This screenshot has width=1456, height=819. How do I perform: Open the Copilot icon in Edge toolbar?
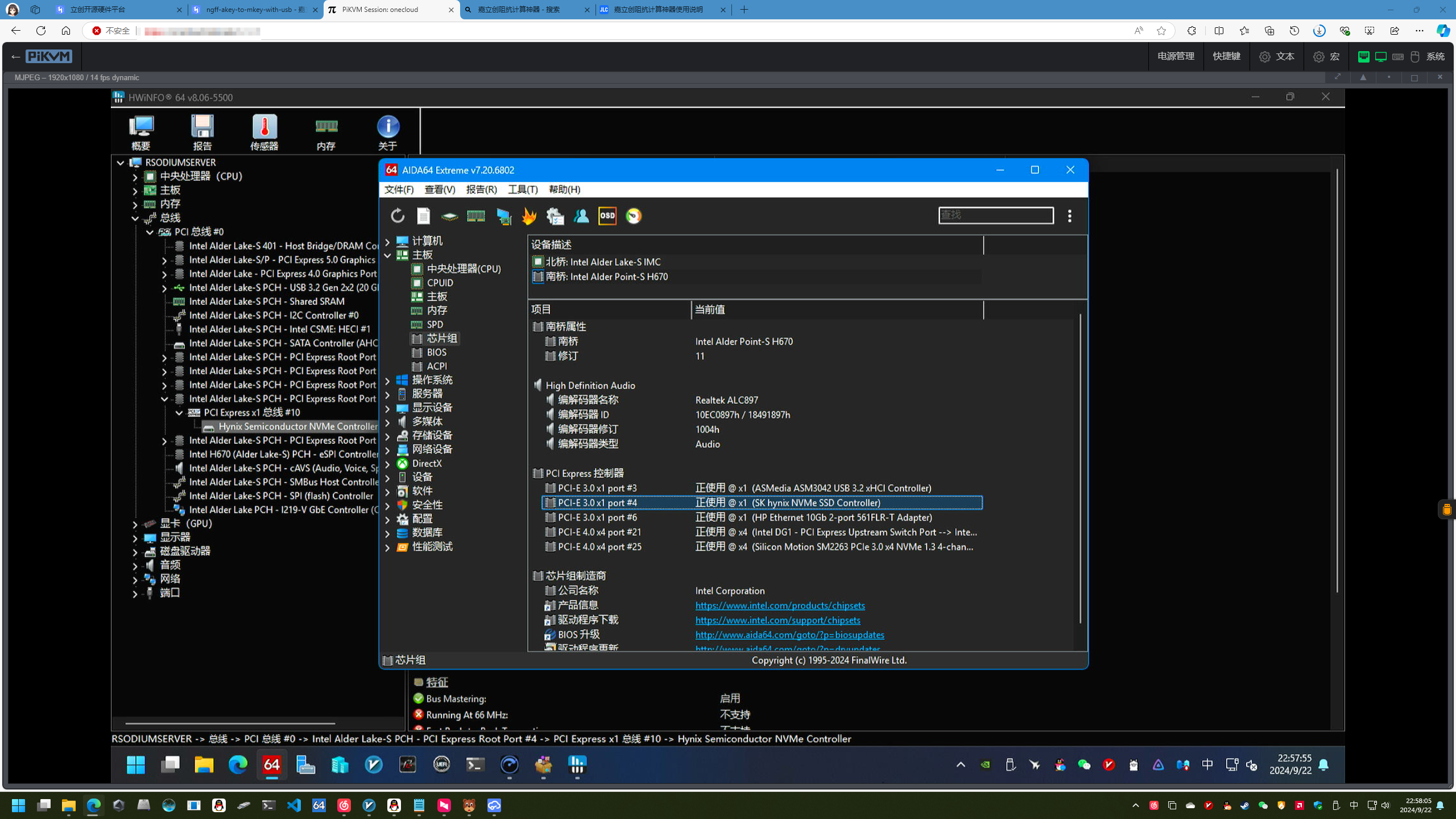click(1442, 31)
